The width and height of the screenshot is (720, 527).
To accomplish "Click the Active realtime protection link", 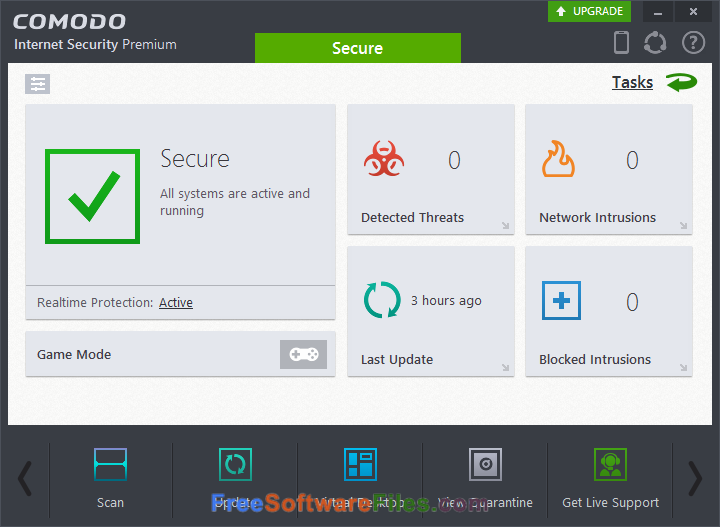I will coord(176,303).
